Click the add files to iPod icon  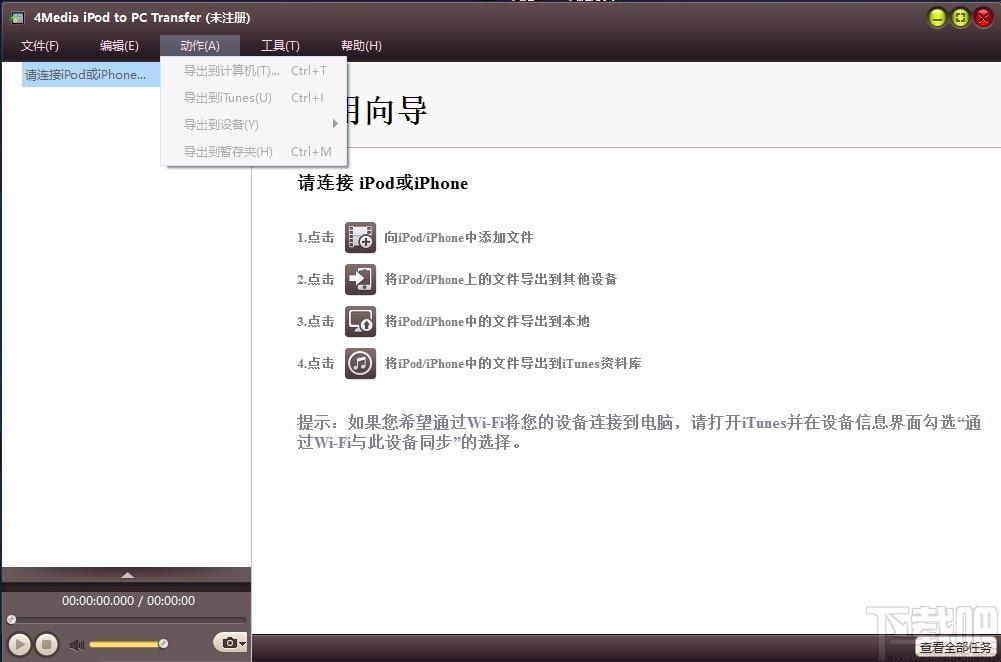click(x=361, y=237)
